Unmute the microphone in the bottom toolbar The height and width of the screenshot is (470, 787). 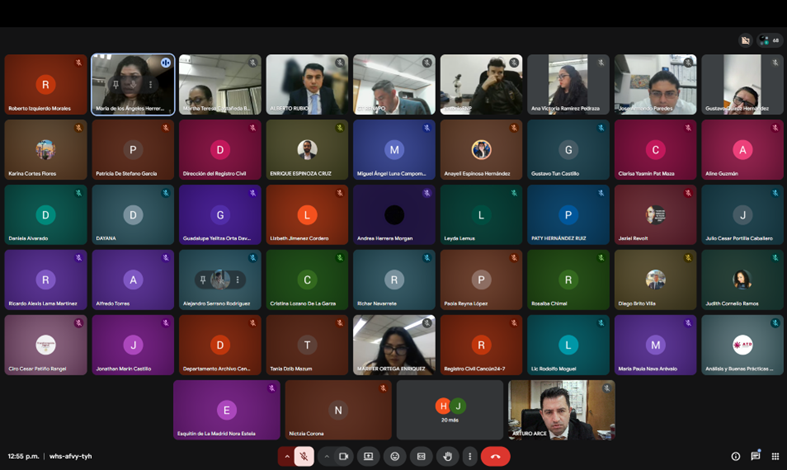coord(304,456)
